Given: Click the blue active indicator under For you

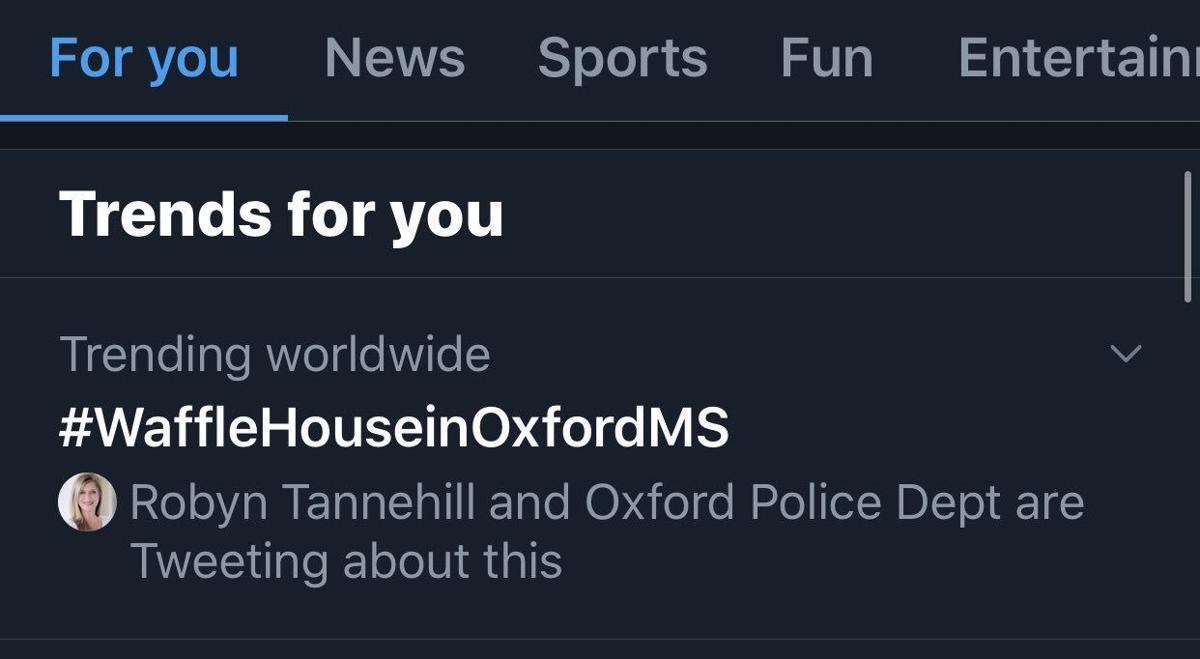Looking at the screenshot, I should click(x=144, y=117).
